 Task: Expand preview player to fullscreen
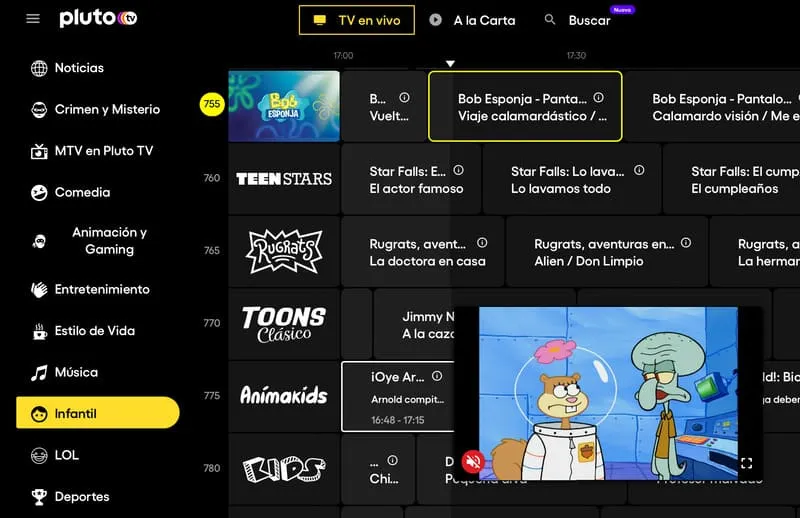[x=746, y=463]
